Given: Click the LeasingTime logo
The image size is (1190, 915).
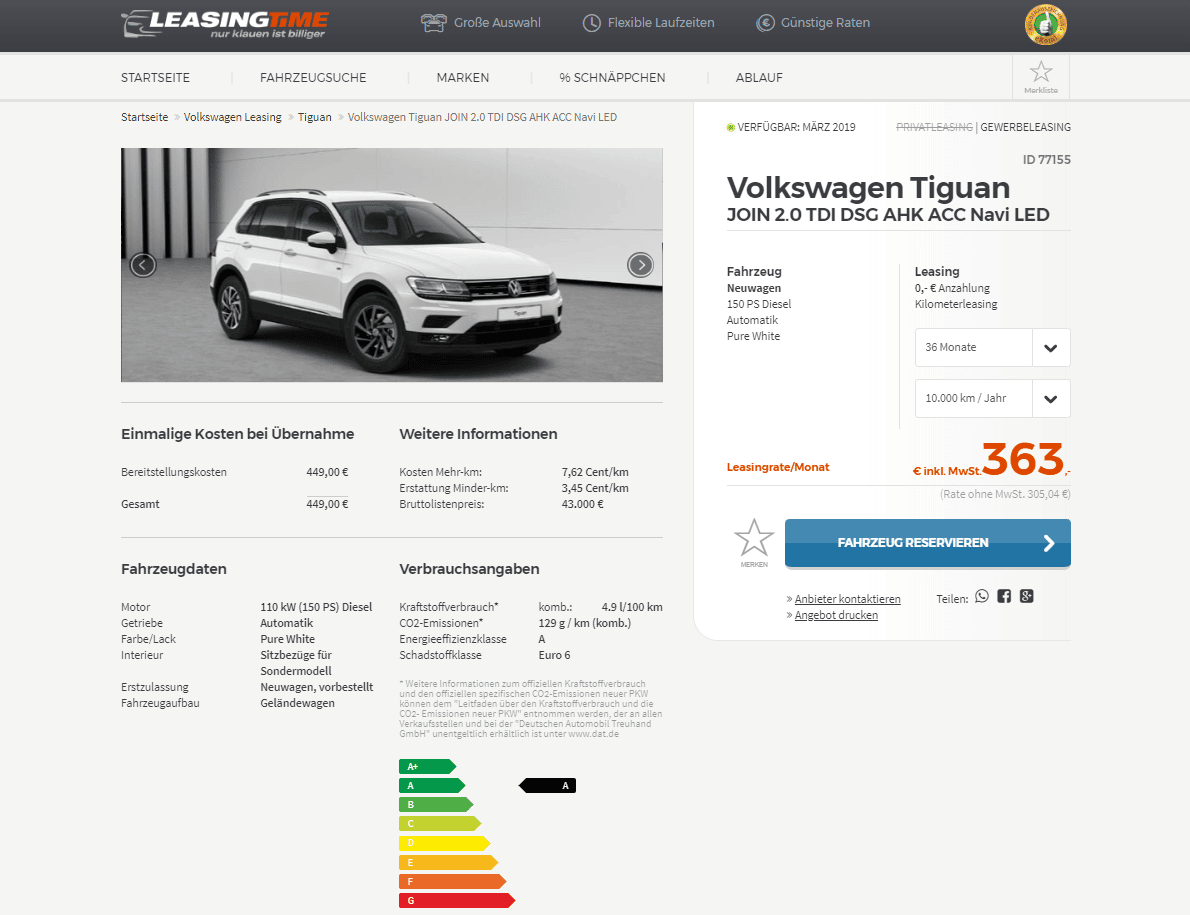Looking at the screenshot, I should click(225, 24).
